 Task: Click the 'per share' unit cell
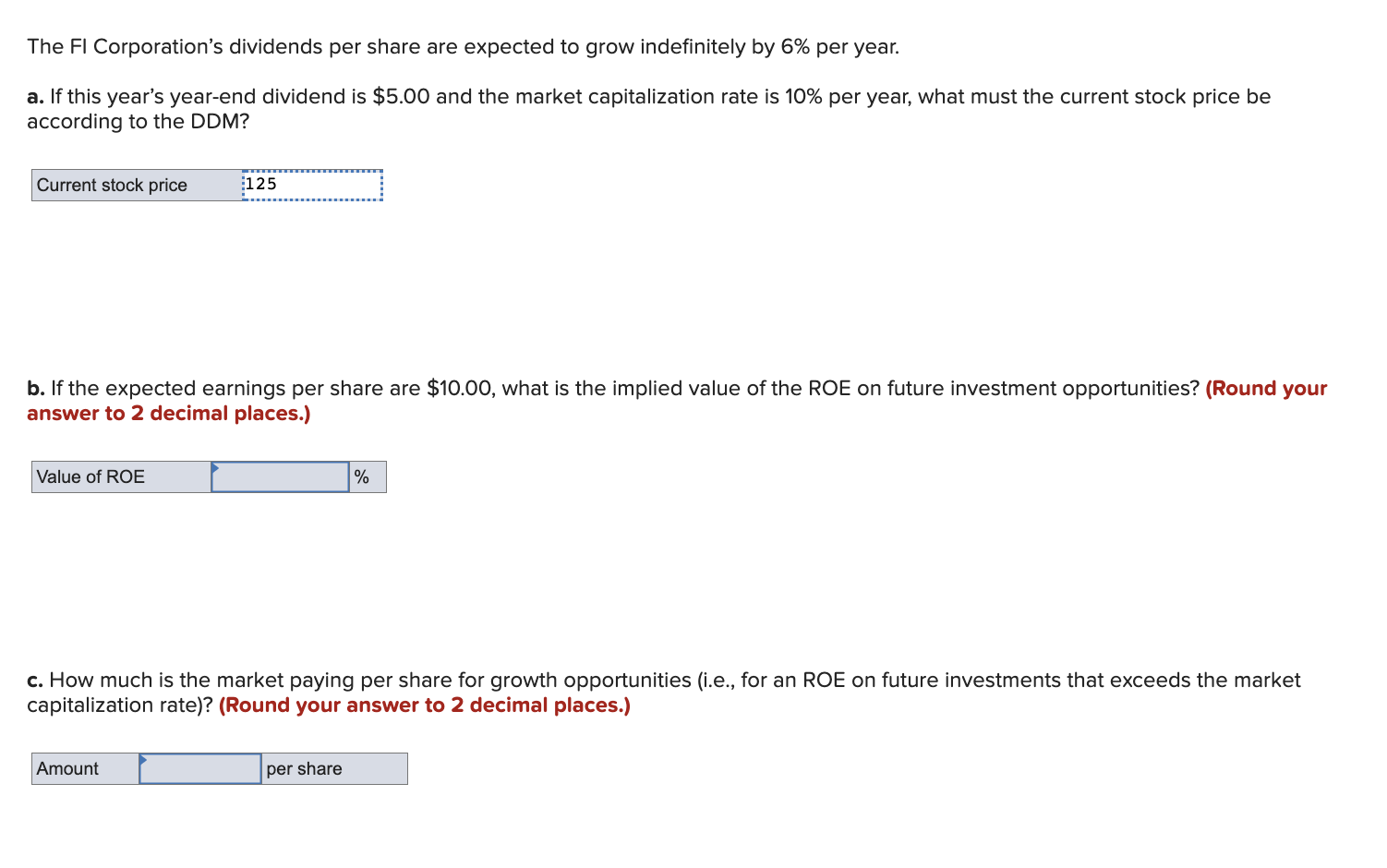[334, 768]
